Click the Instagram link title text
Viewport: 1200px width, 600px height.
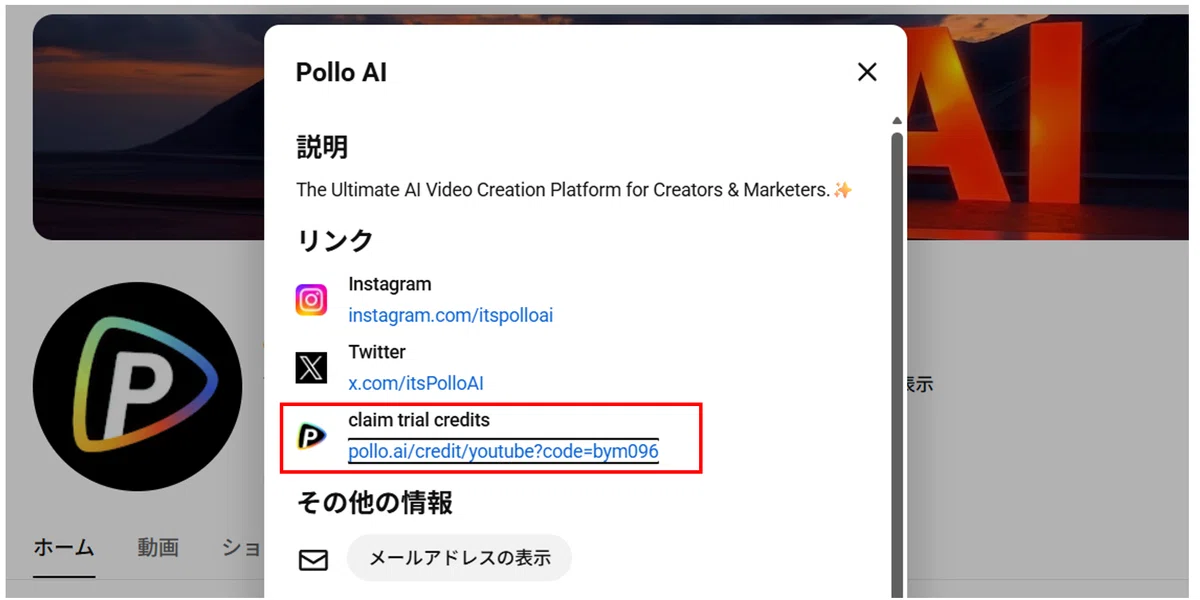click(390, 284)
